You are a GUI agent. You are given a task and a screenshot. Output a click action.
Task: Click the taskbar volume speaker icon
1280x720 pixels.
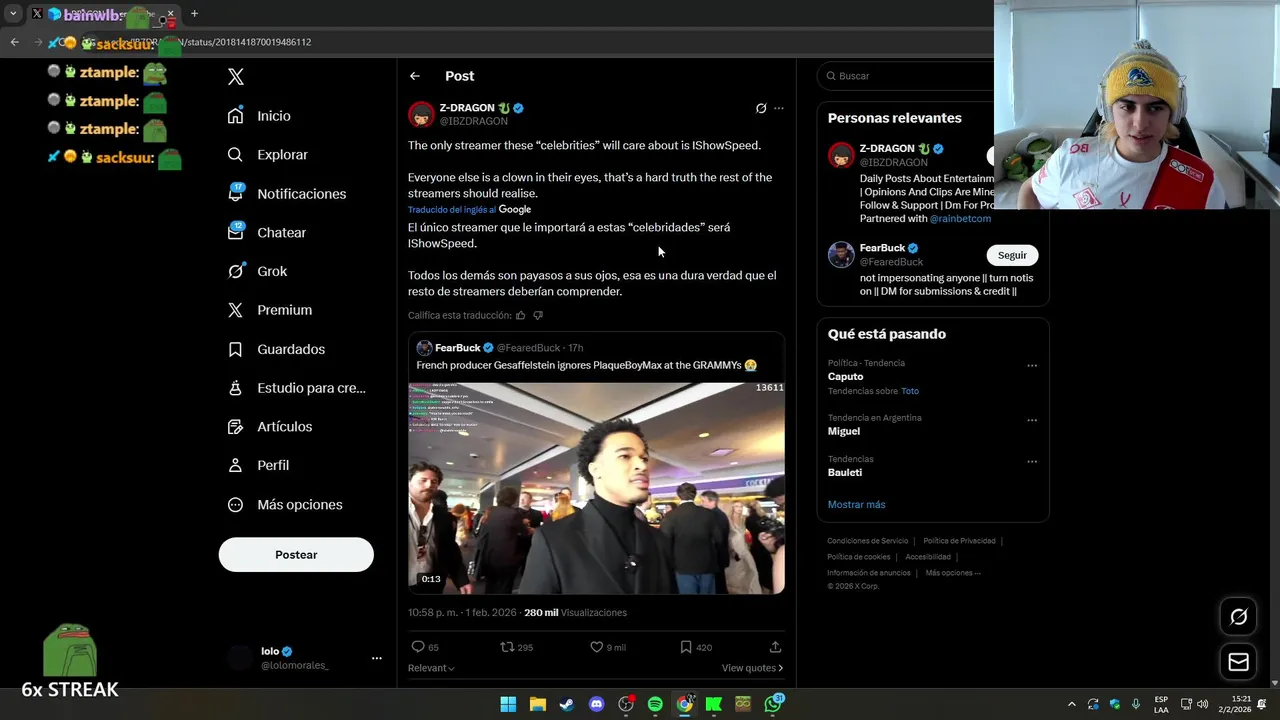click(x=1202, y=704)
